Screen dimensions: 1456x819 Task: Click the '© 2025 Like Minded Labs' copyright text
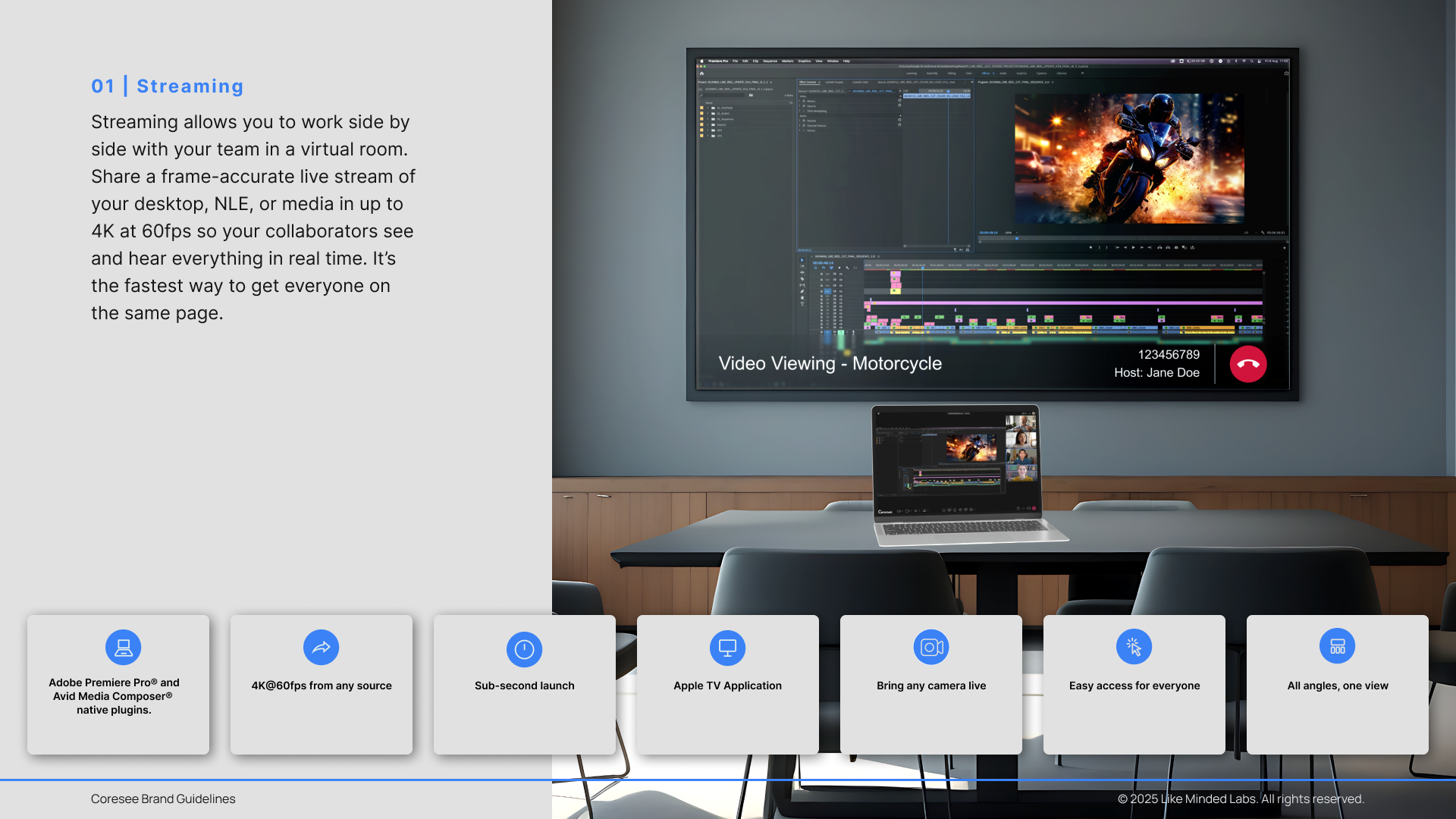coord(1240,799)
